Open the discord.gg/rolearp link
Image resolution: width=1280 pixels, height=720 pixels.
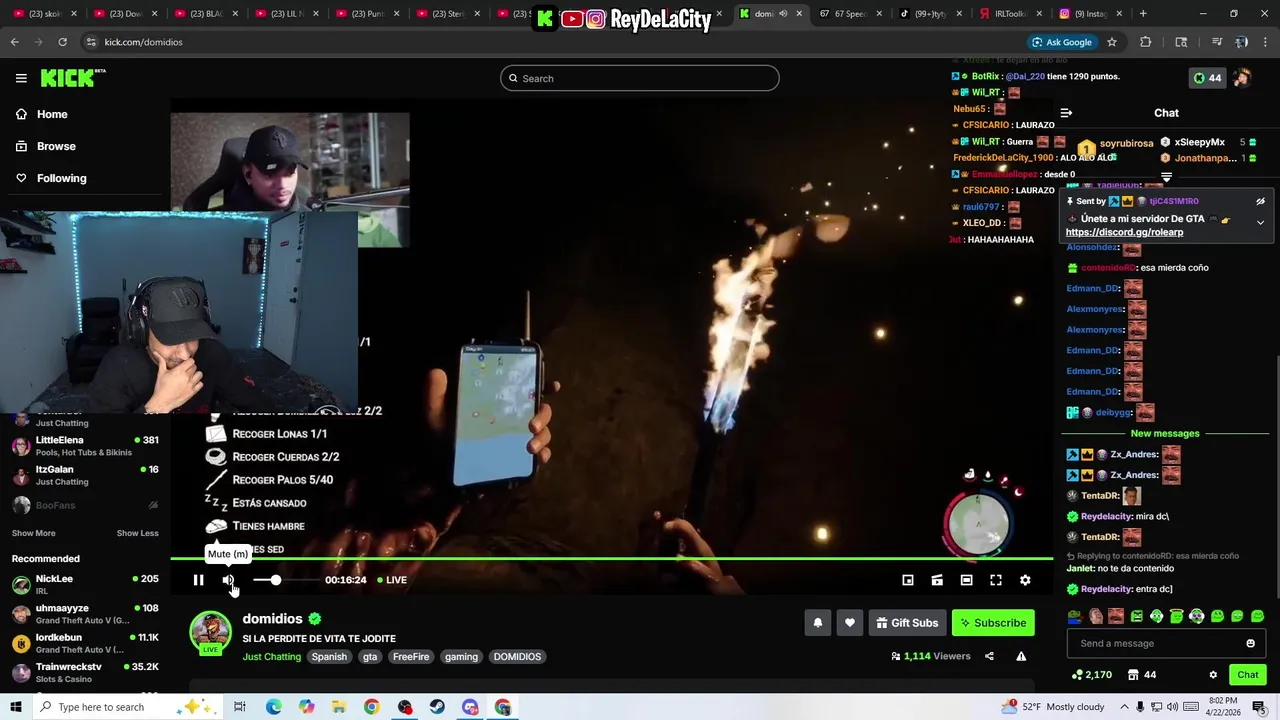coord(1124,232)
